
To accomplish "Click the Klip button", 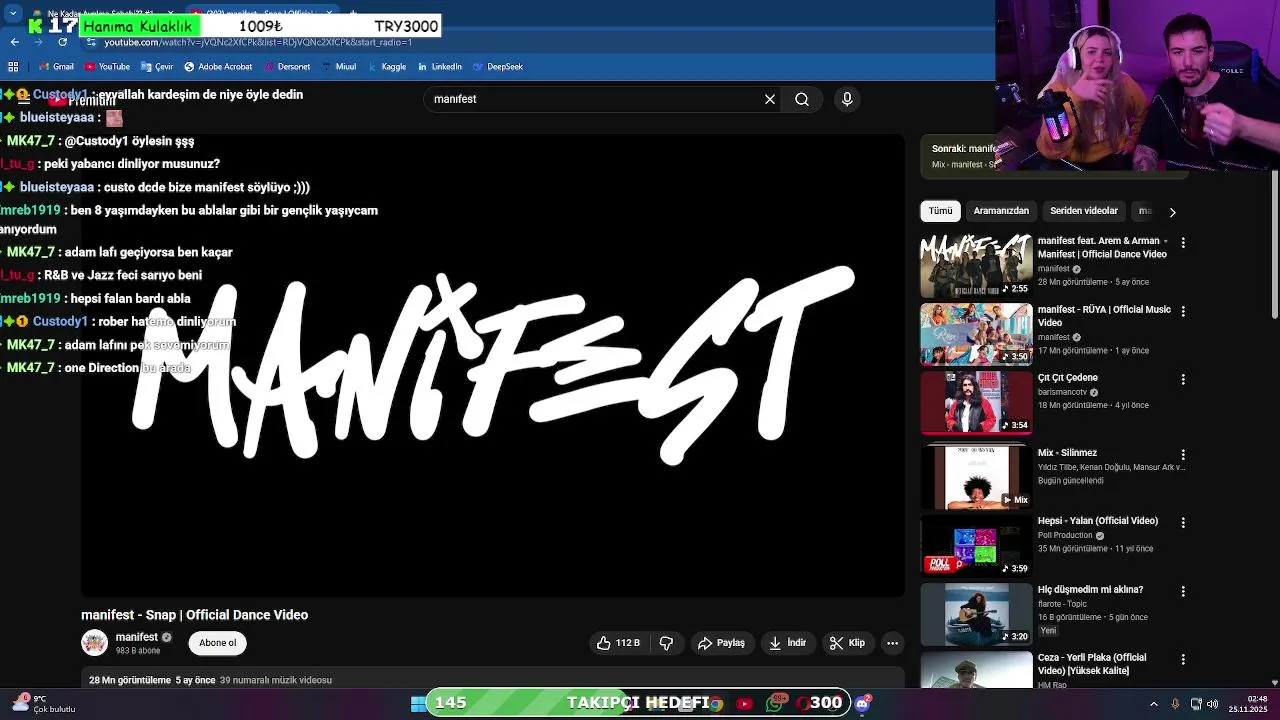I will [x=847, y=643].
